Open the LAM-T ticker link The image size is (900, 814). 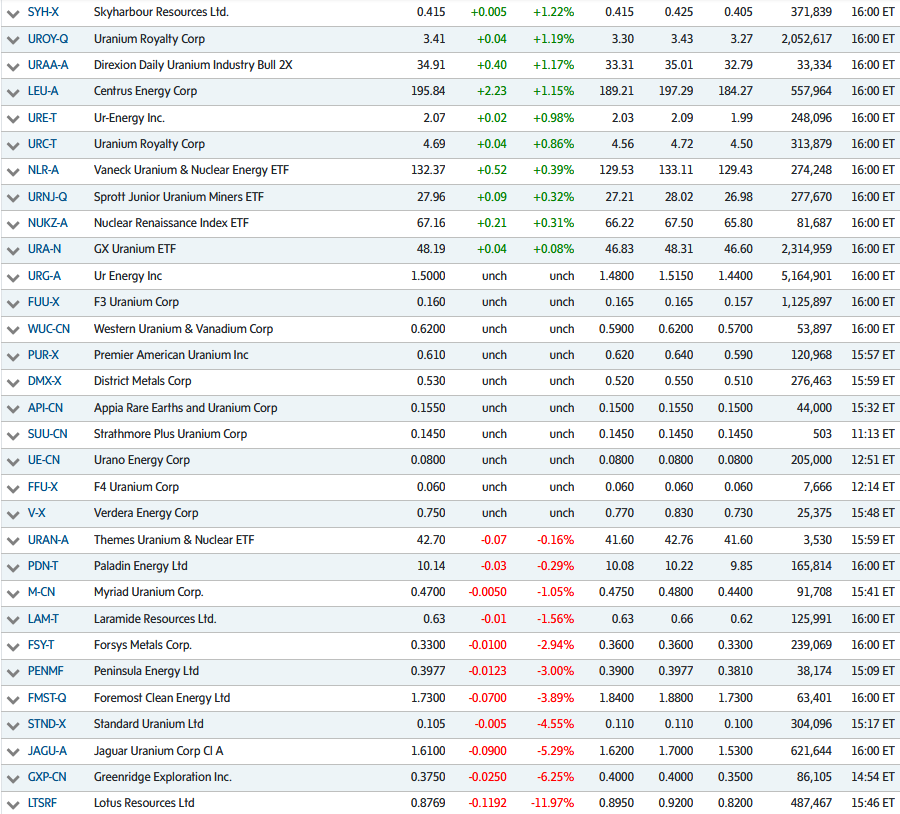coord(43,619)
